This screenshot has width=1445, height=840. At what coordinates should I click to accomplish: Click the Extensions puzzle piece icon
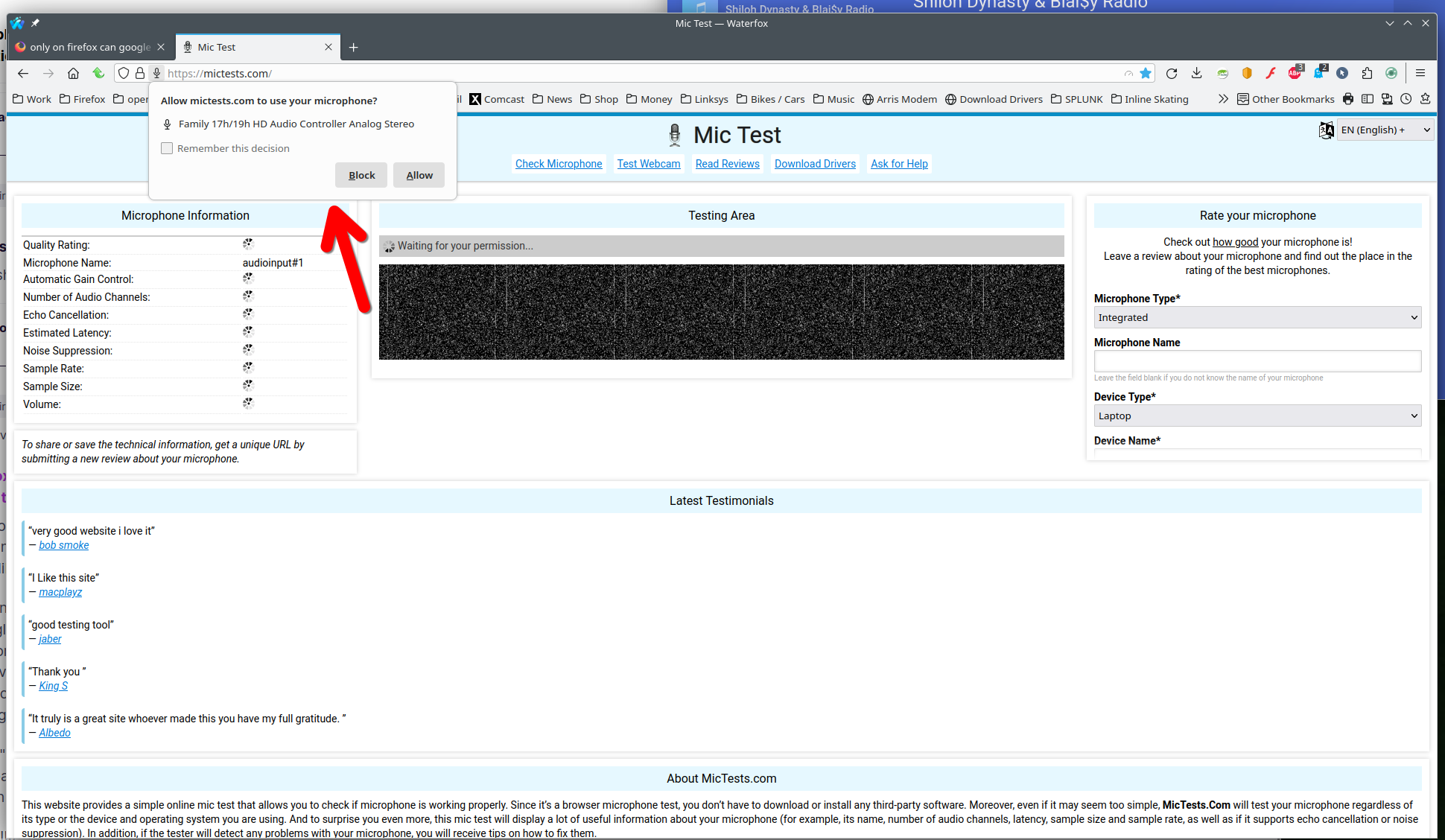[1367, 73]
